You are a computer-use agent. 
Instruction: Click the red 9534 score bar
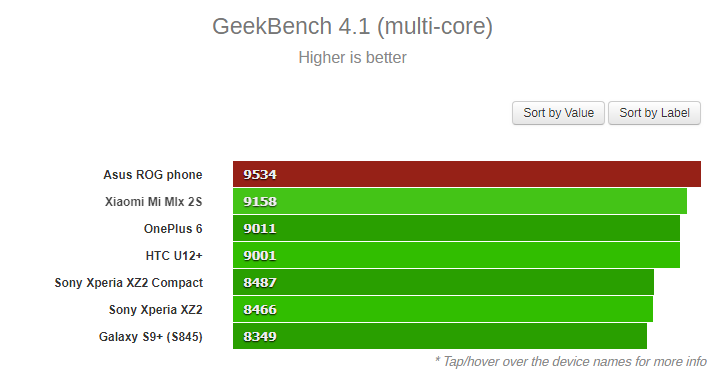click(x=467, y=174)
